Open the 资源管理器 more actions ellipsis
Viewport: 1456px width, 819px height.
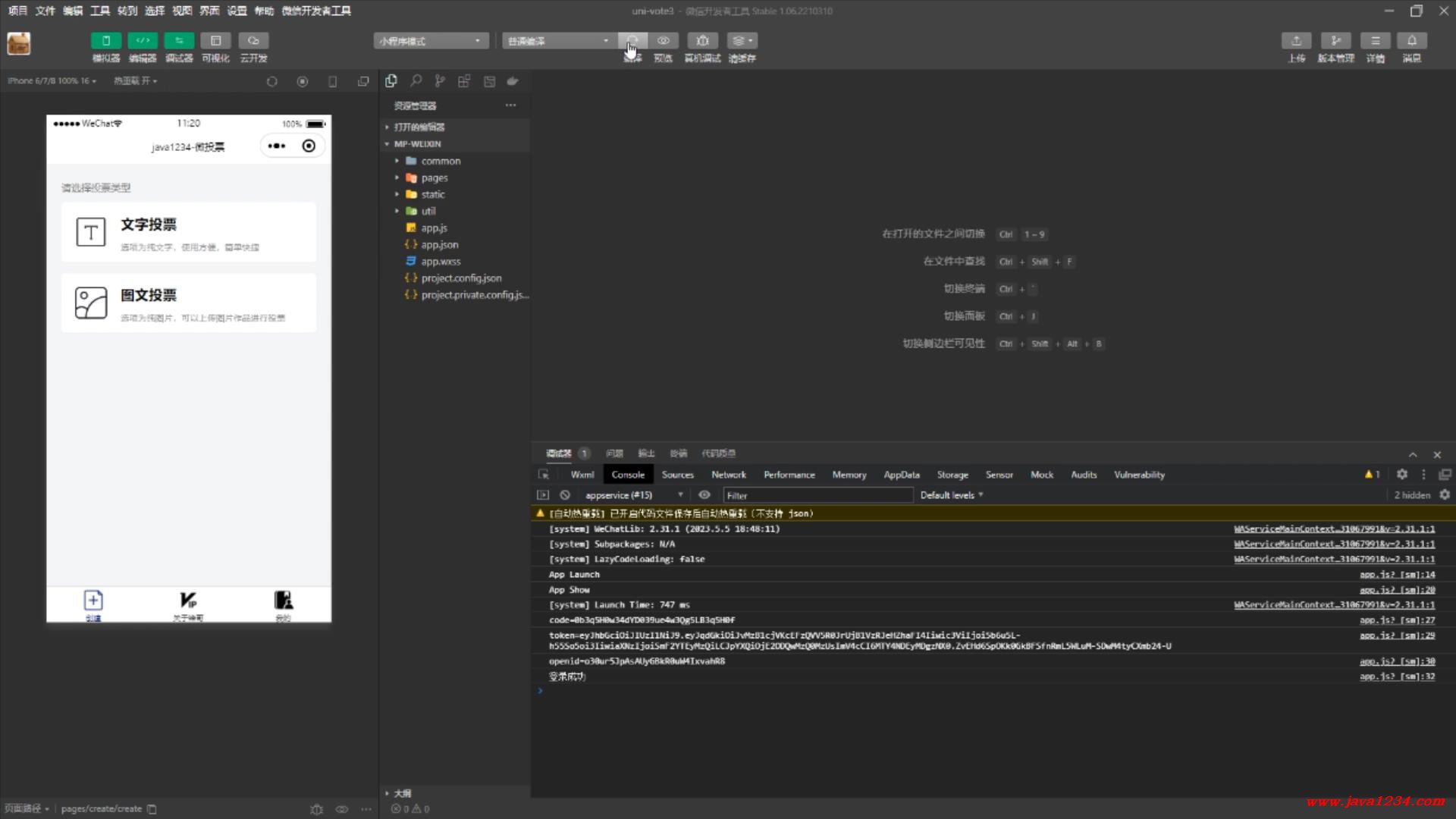[511, 105]
